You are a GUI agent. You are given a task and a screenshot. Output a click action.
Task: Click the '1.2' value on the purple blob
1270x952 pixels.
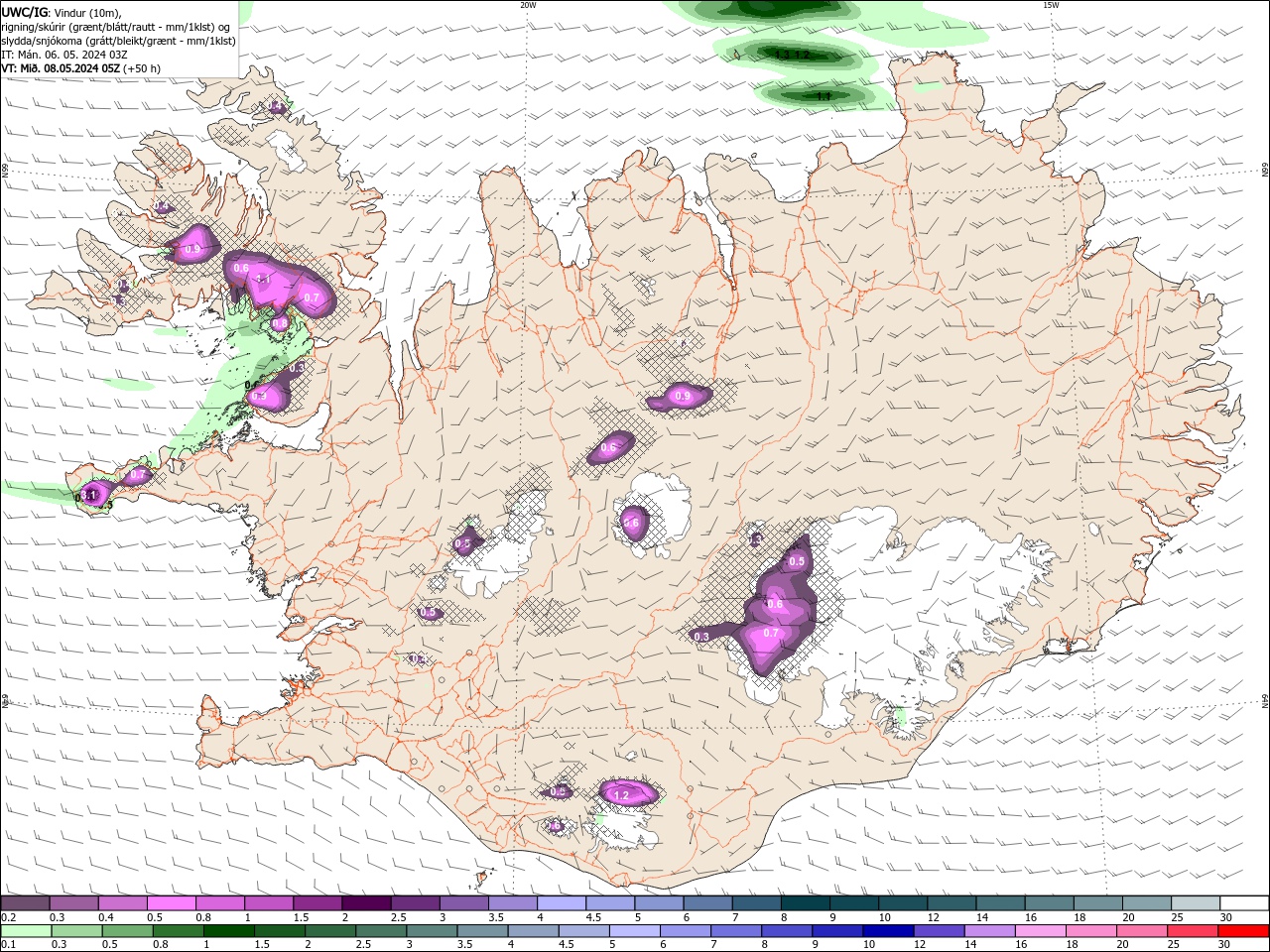(622, 795)
